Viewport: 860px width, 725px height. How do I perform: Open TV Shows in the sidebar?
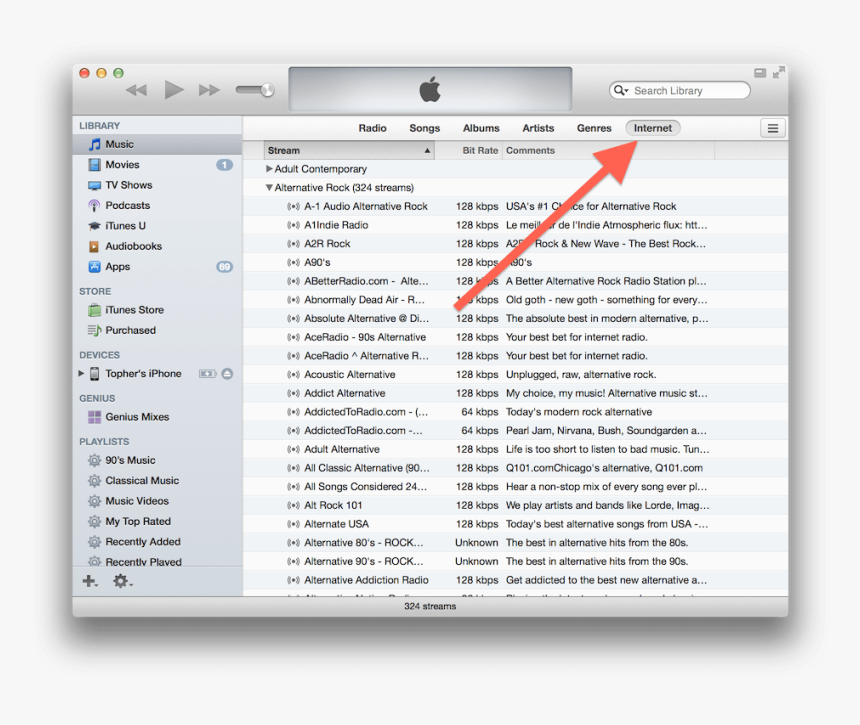pyautogui.click(x=157, y=185)
